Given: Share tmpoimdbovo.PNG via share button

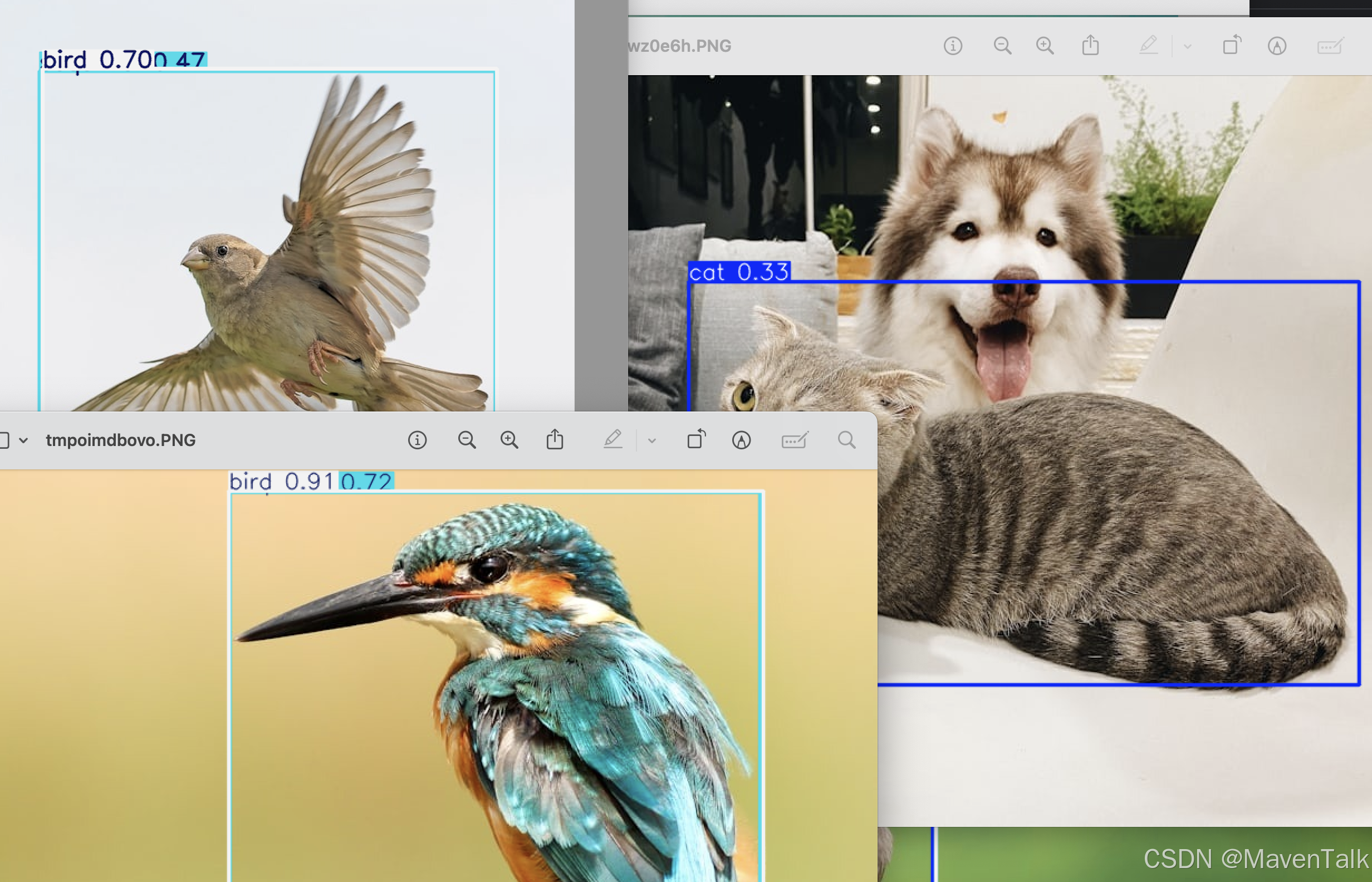Looking at the screenshot, I should 554,440.
